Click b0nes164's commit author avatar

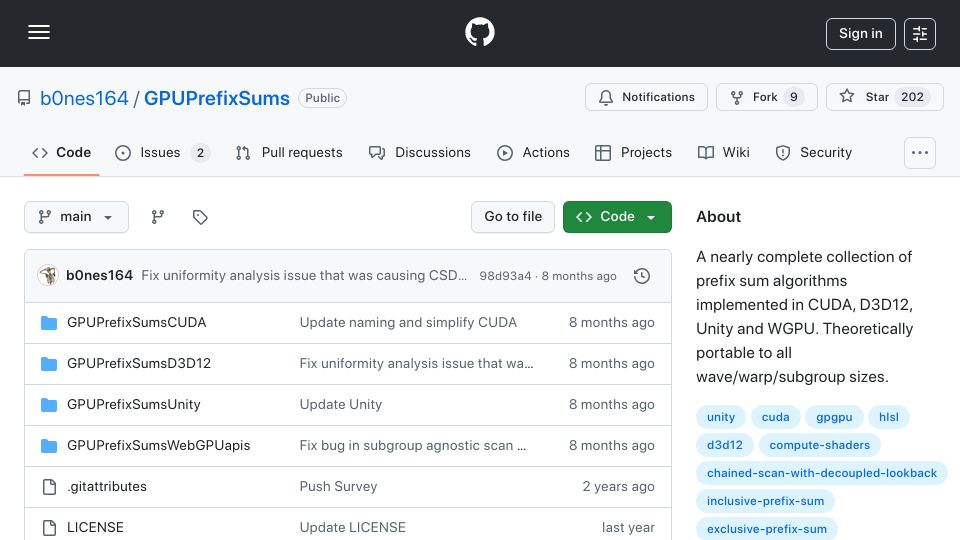48,276
